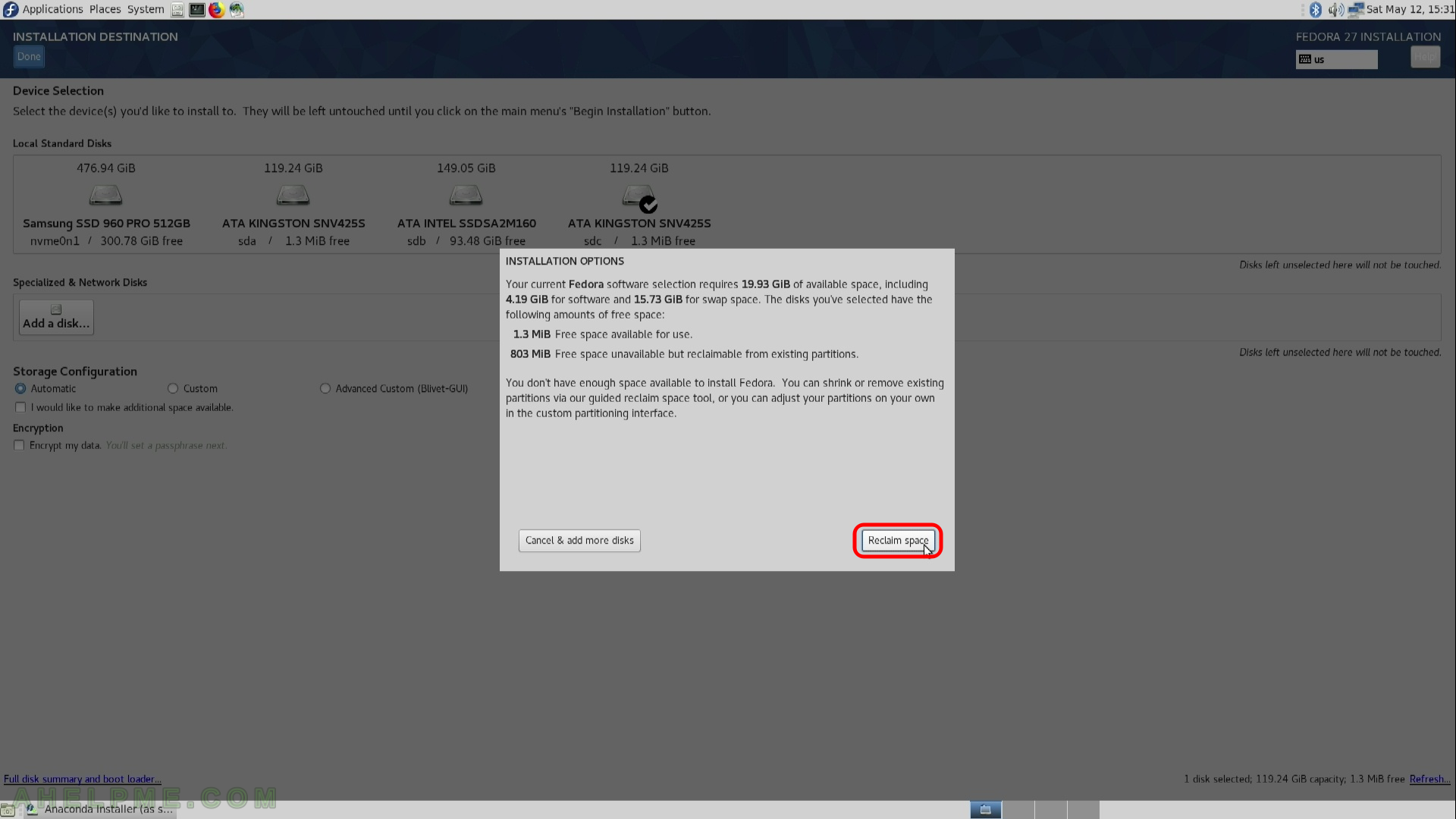Image resolution: width=1456 pixels, height=819 pixels.
Task: Click Reclaim space button
Action: point(898,541)
